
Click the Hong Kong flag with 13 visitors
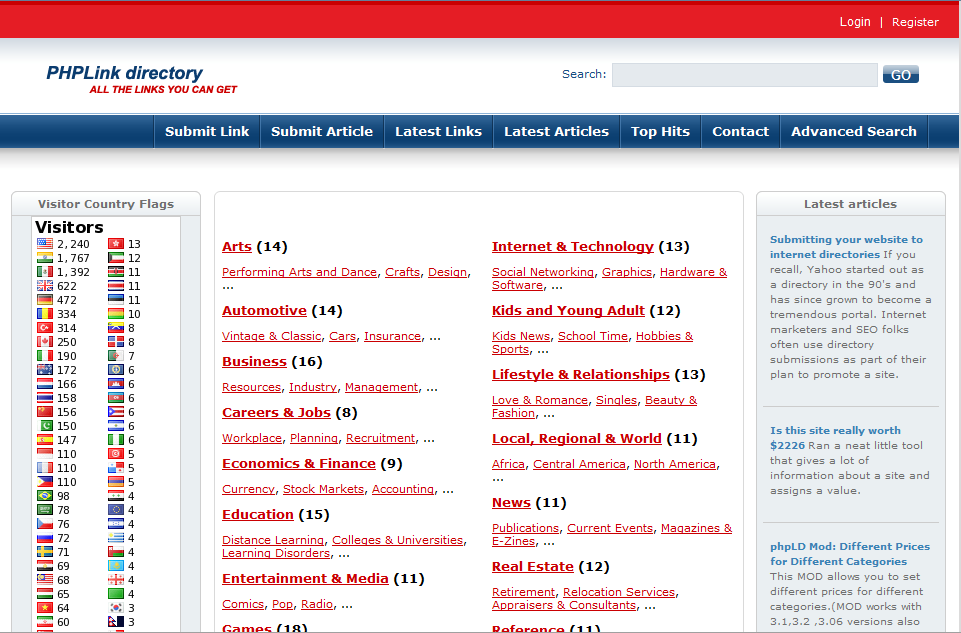116,244
